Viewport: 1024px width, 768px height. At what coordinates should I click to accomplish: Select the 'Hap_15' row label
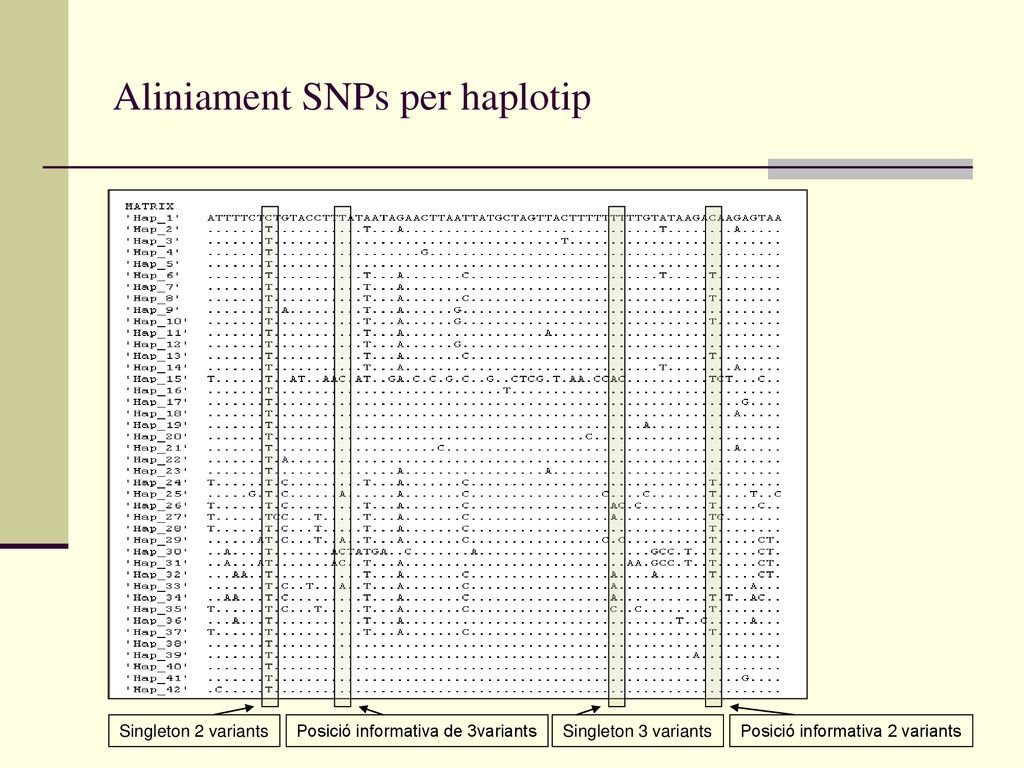pyautogui.click(x=156, y=379)
